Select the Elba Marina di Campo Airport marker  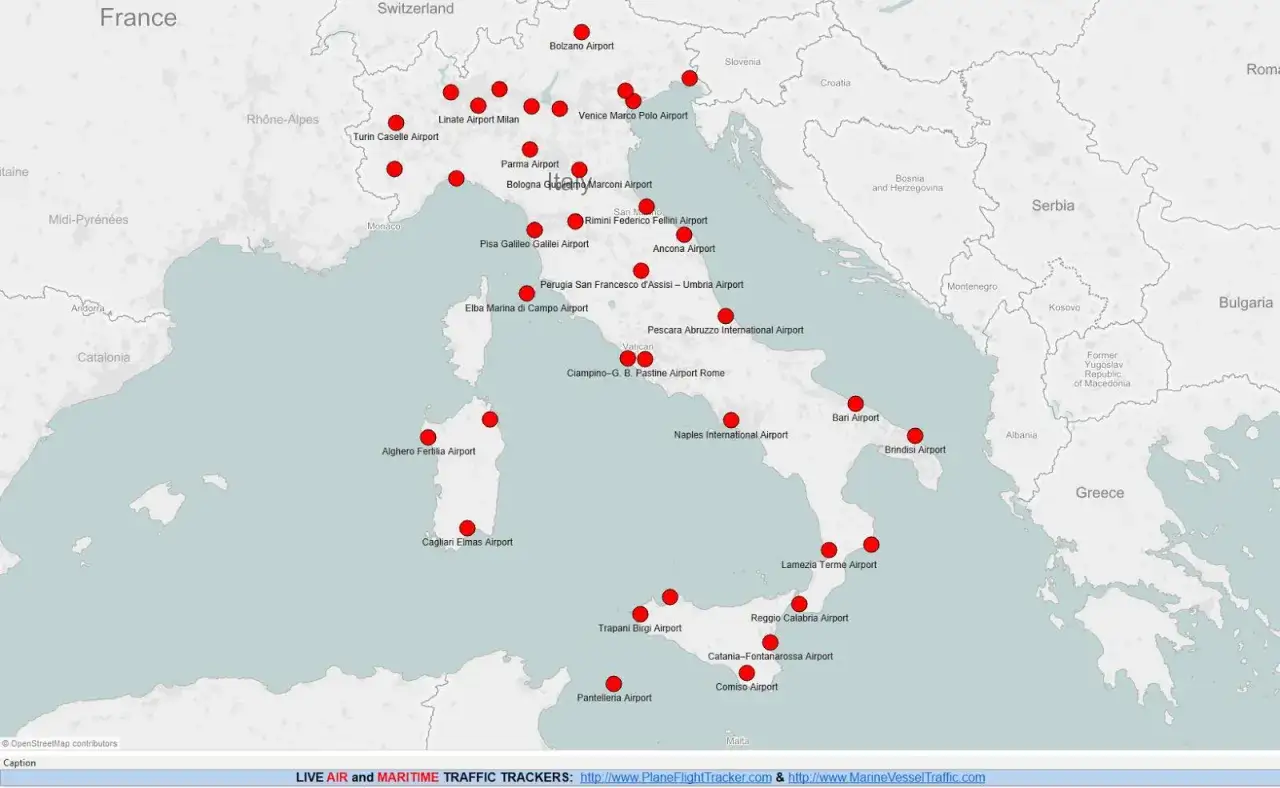(526, 293)
